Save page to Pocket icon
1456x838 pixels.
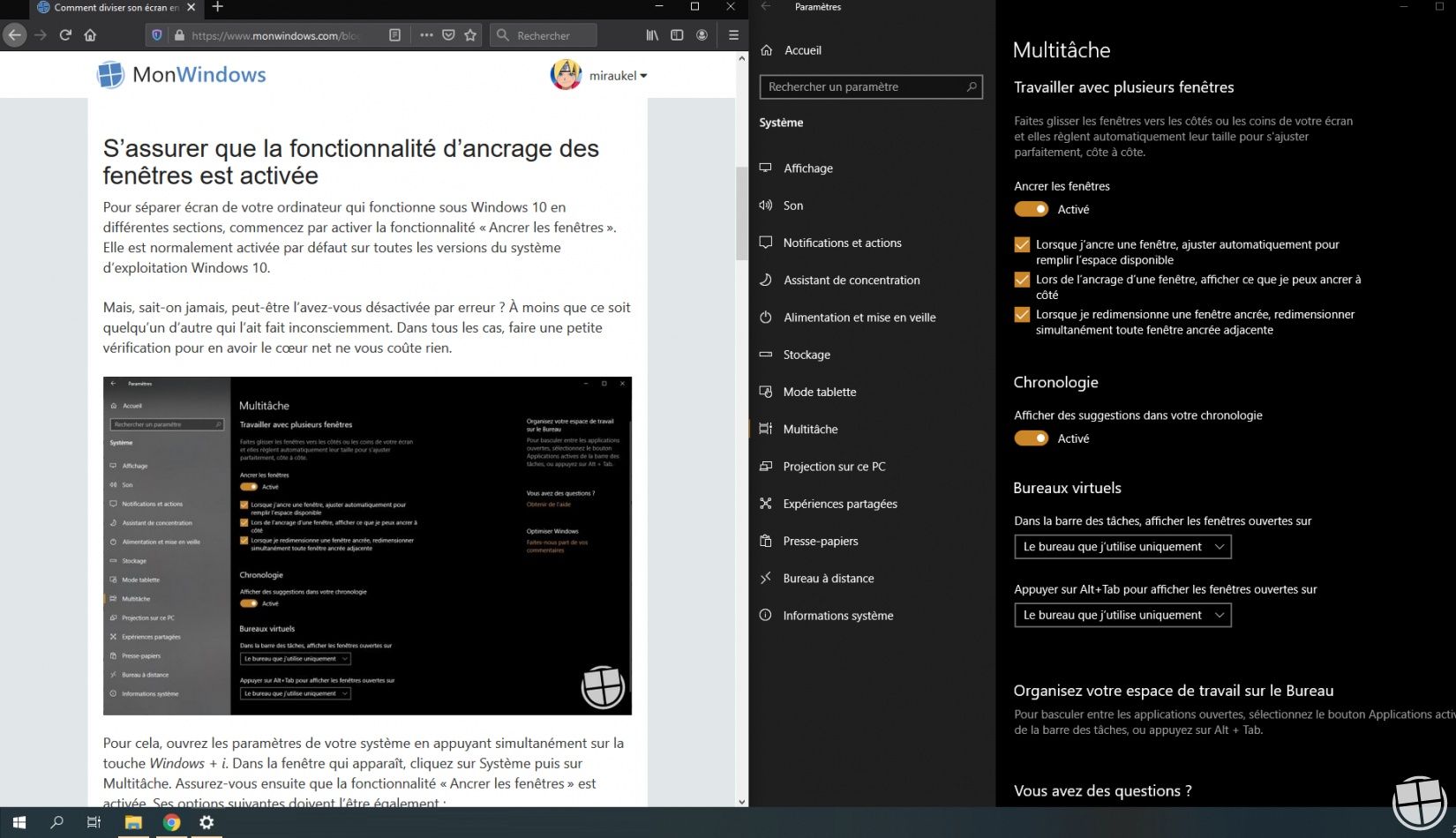click(448, 35)
